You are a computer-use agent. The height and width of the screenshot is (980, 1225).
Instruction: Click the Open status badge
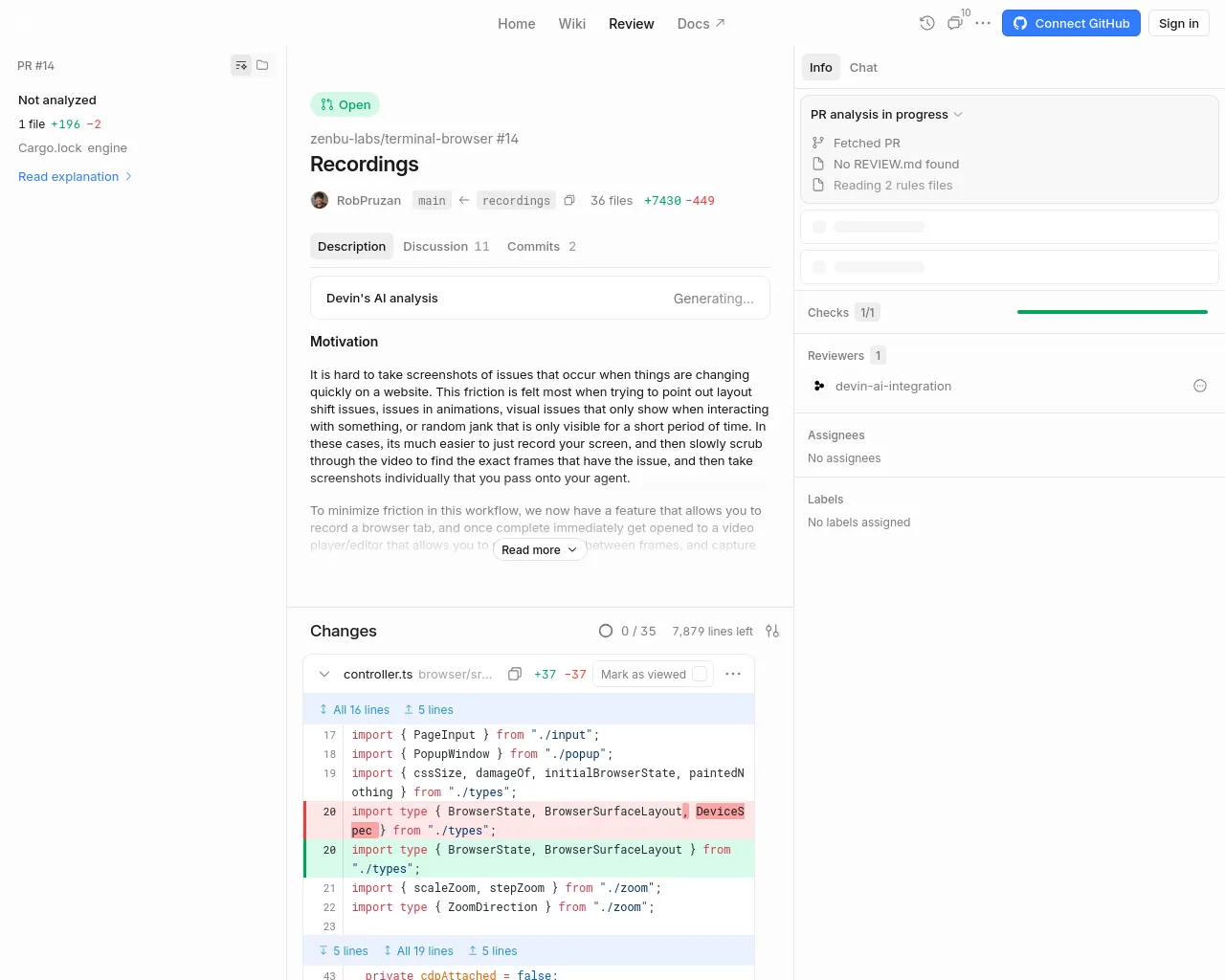345,104
